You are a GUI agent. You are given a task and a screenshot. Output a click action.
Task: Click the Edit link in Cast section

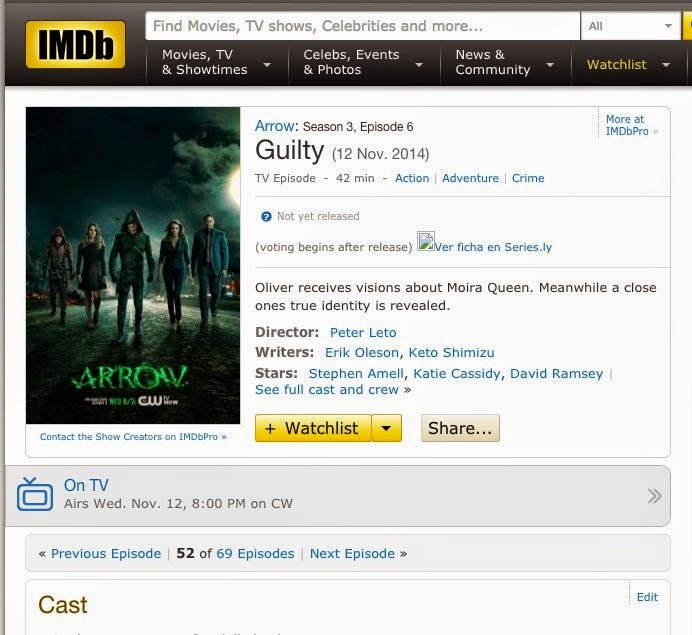pyautogui.click(x=647, y=597)
